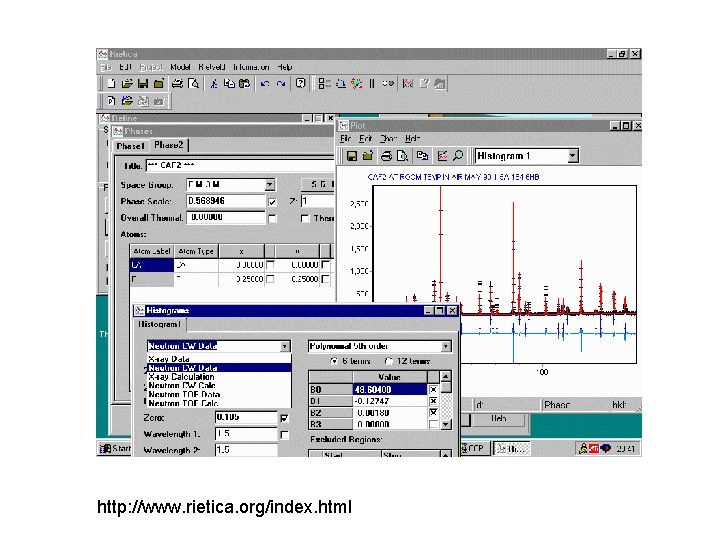Click the new document icon in second toolbar row
This screenshot has width=720, height=540.
[x=111, y=101]
